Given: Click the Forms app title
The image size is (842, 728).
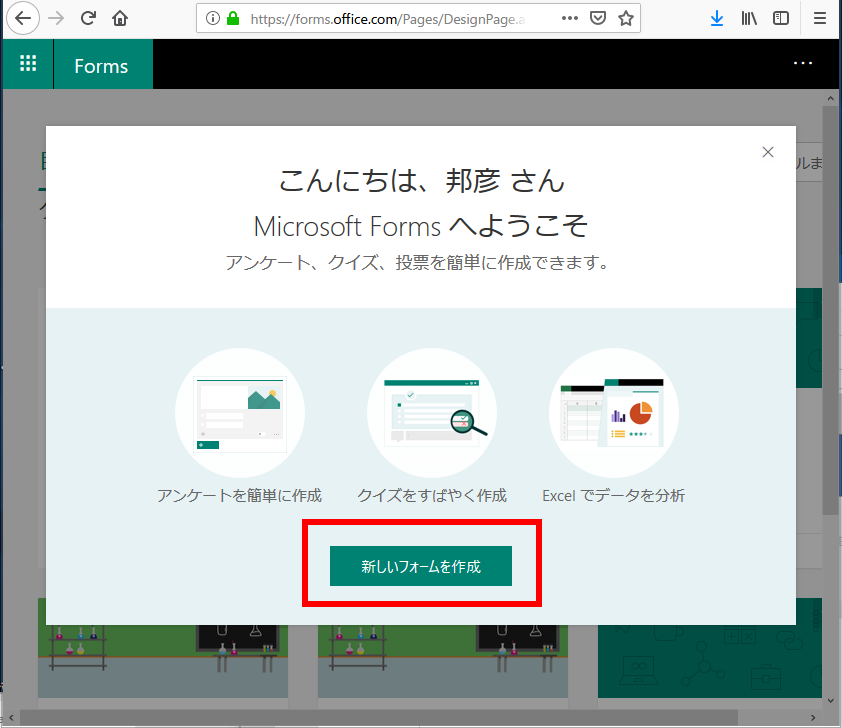Looking at the screenshot, I should [x=101, y=66].
